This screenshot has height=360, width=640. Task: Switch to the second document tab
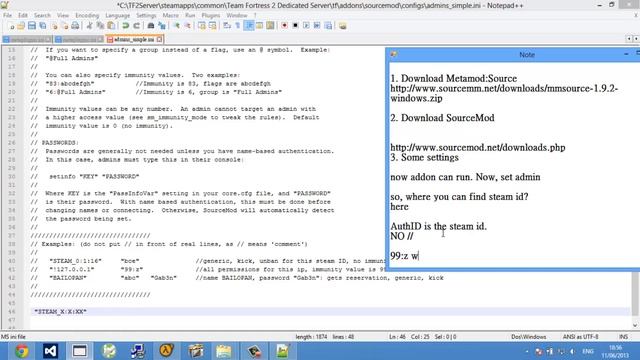pos(79,39)
